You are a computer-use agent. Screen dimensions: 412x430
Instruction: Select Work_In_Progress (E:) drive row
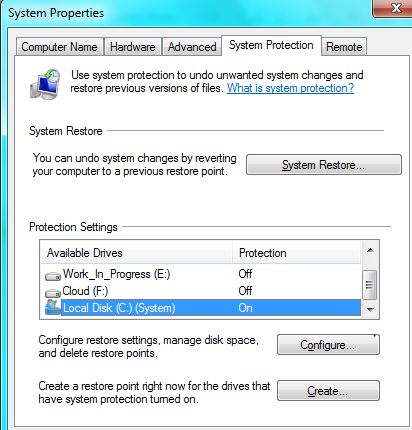201,274
